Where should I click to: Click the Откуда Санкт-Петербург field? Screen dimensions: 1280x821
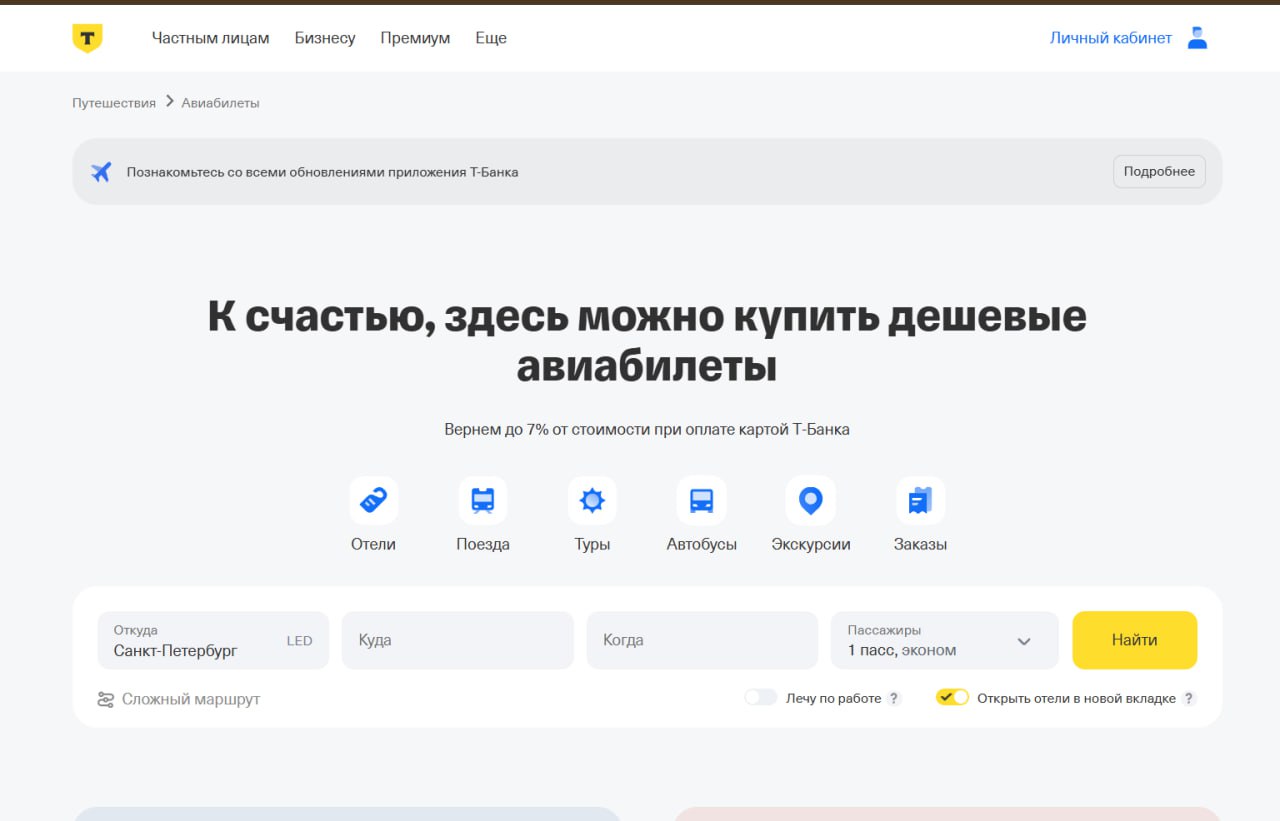213,640
